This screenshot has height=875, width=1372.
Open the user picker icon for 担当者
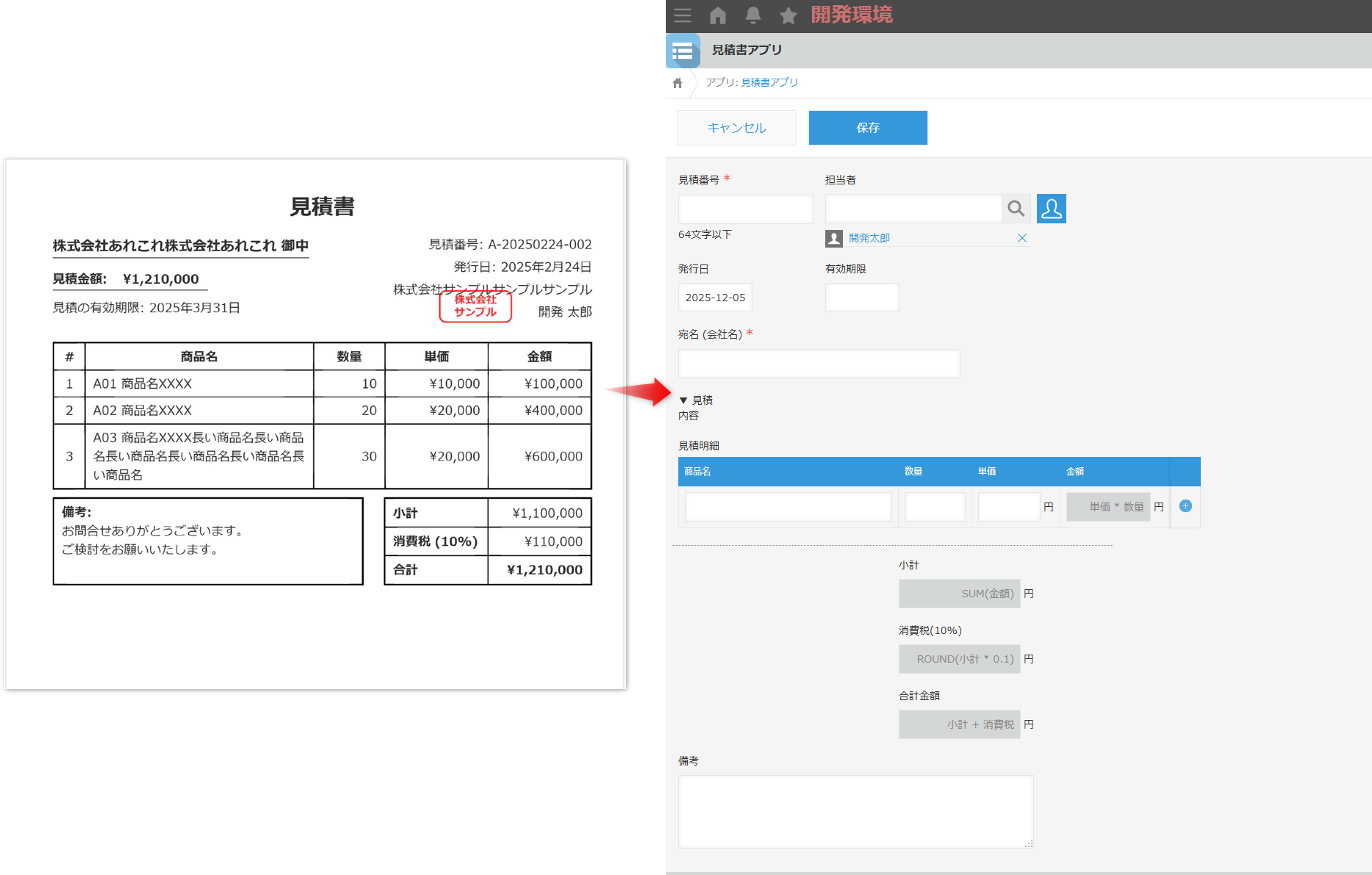(x=1051, y=209)
